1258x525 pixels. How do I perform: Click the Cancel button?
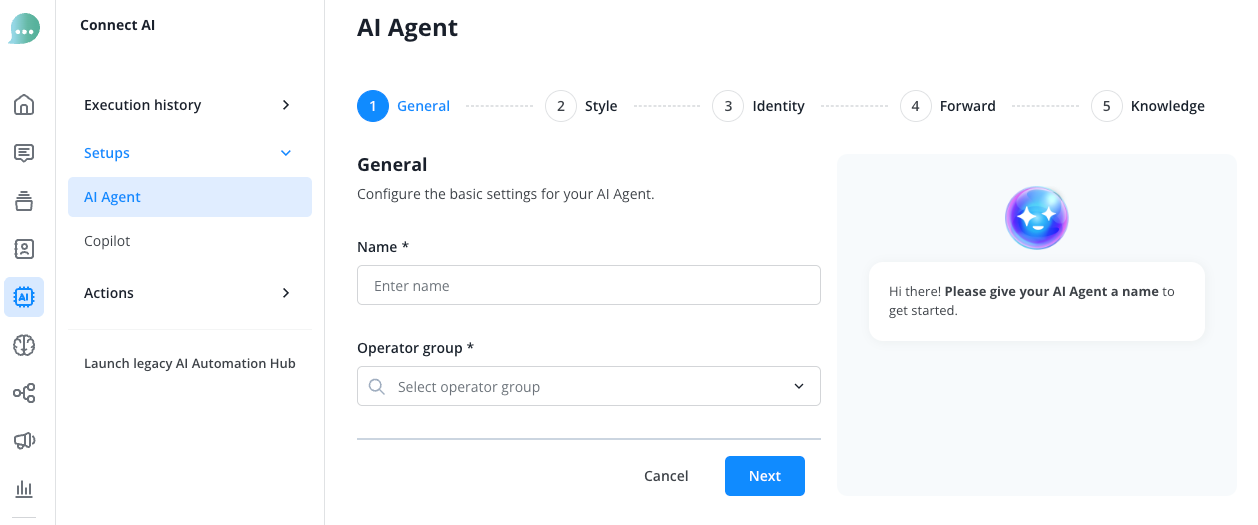666,476
